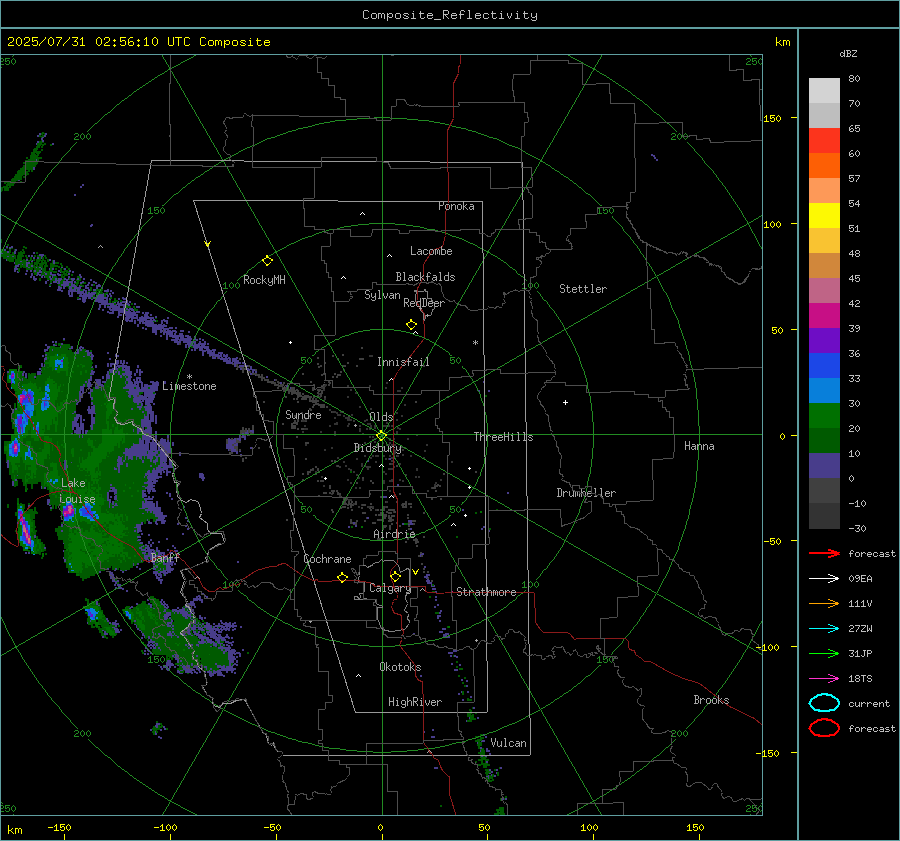Click the HighRiver city label
This screenshot has width=900, height=841.
tap(415, 702)
